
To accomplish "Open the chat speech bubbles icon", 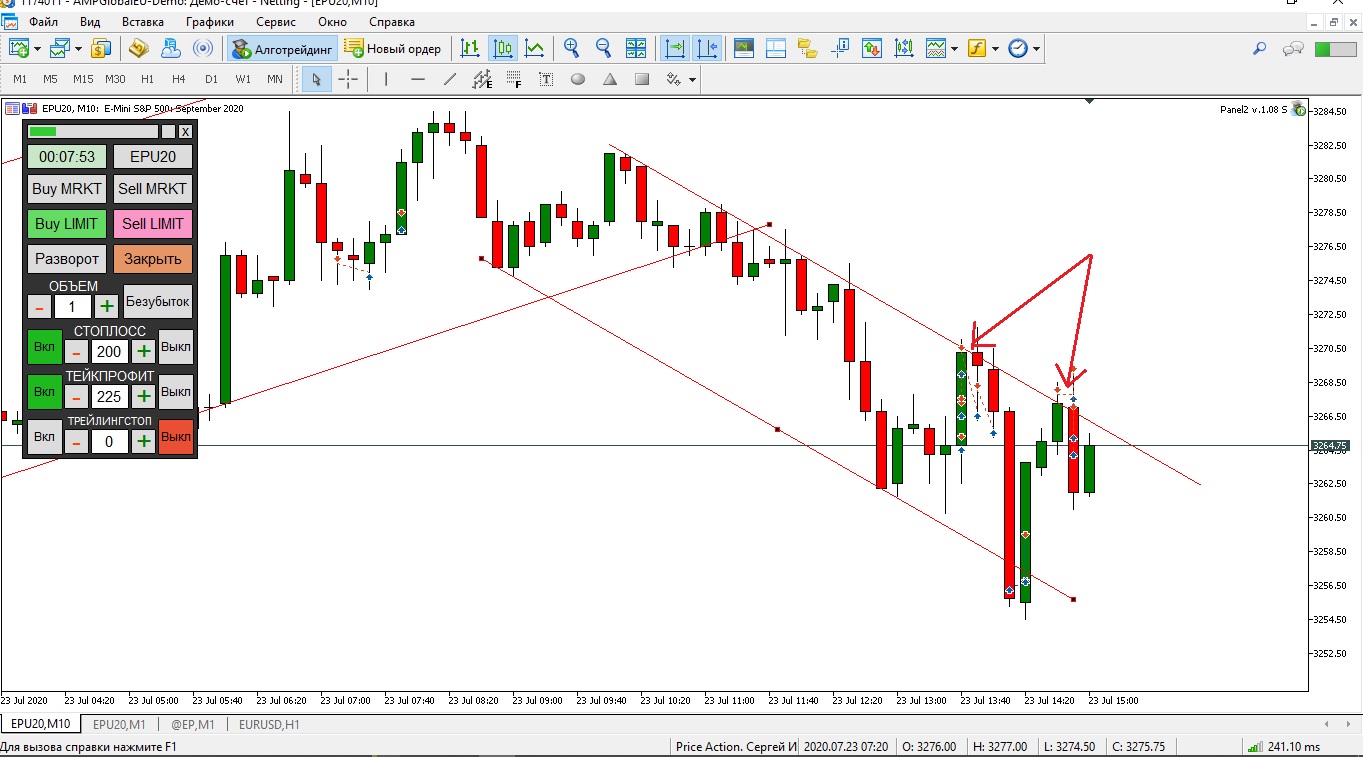I will 1294,48.
